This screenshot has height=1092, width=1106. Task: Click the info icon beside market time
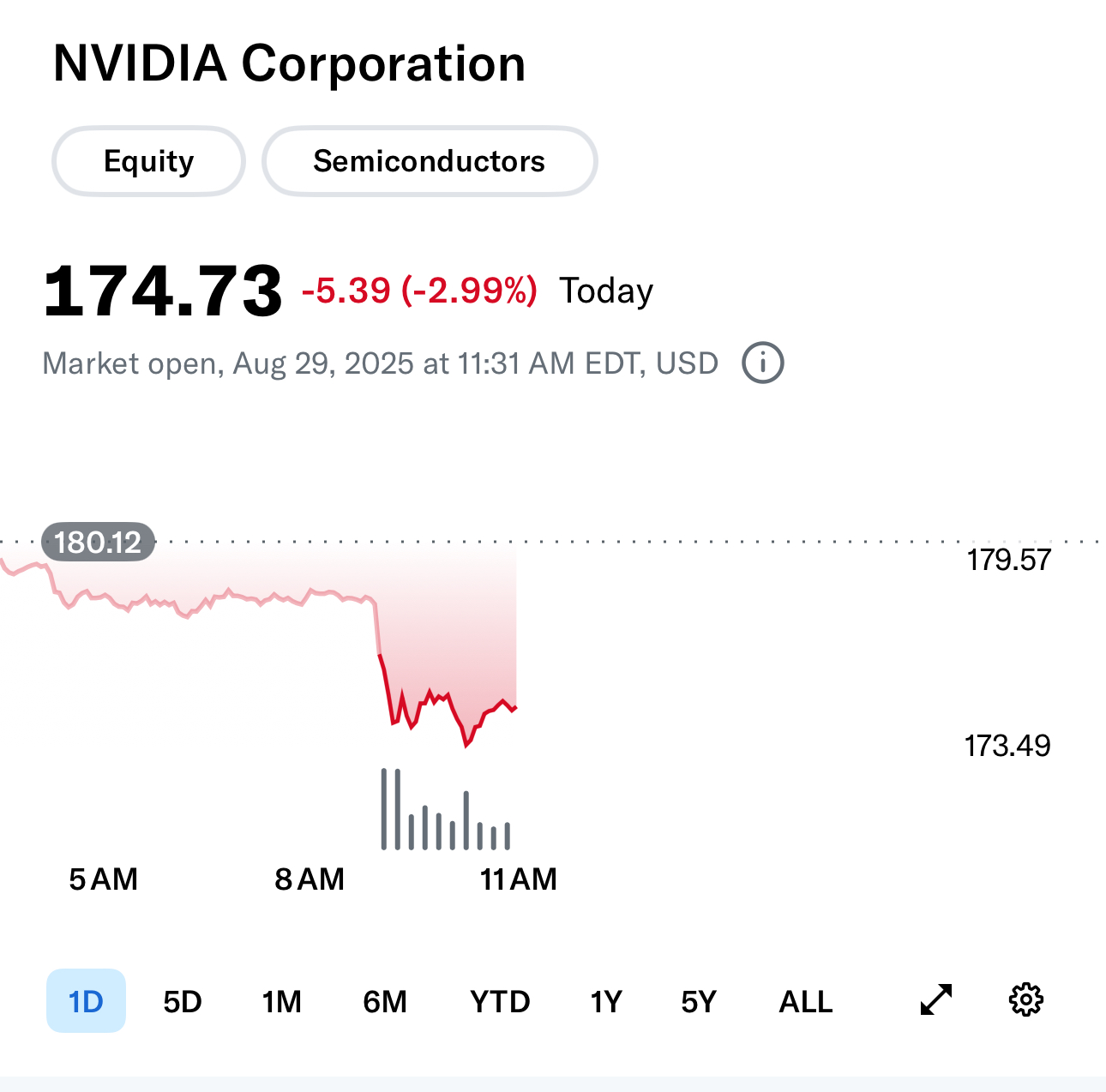tap(762, 363)
